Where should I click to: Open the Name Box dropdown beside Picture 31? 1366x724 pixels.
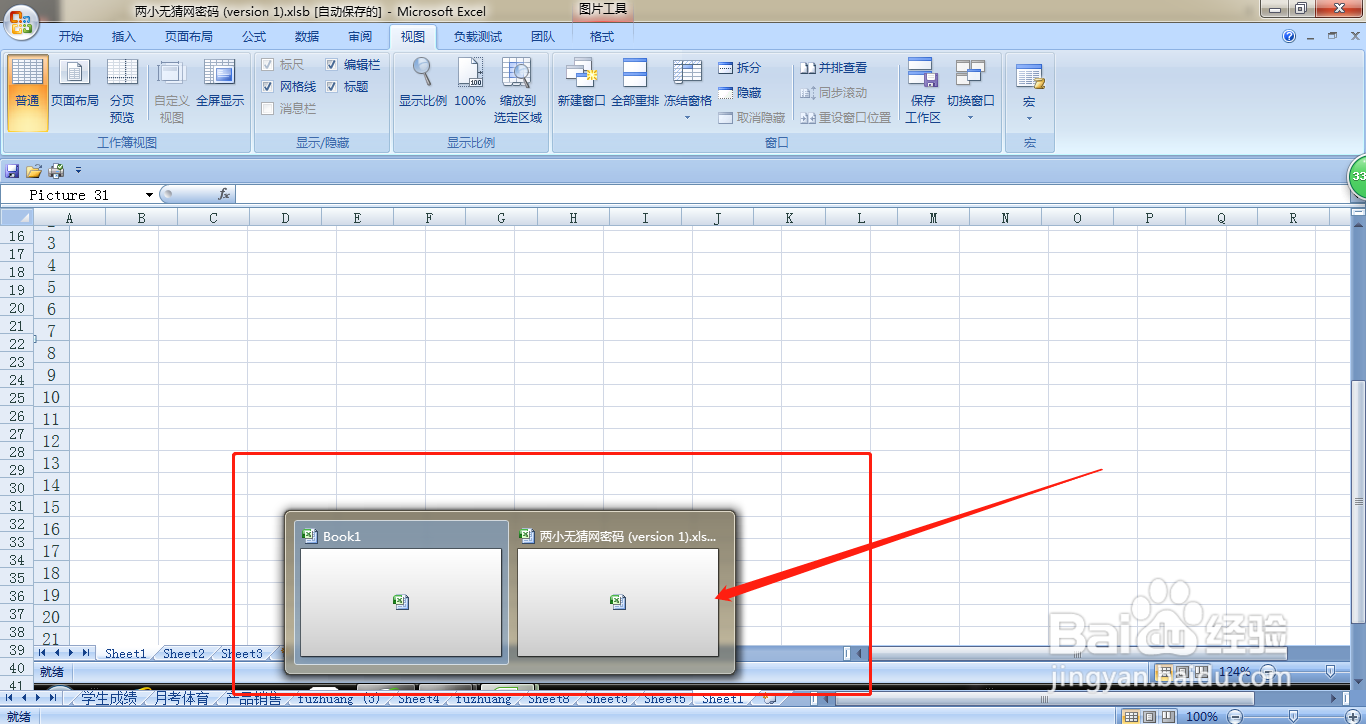coord(150,195)
